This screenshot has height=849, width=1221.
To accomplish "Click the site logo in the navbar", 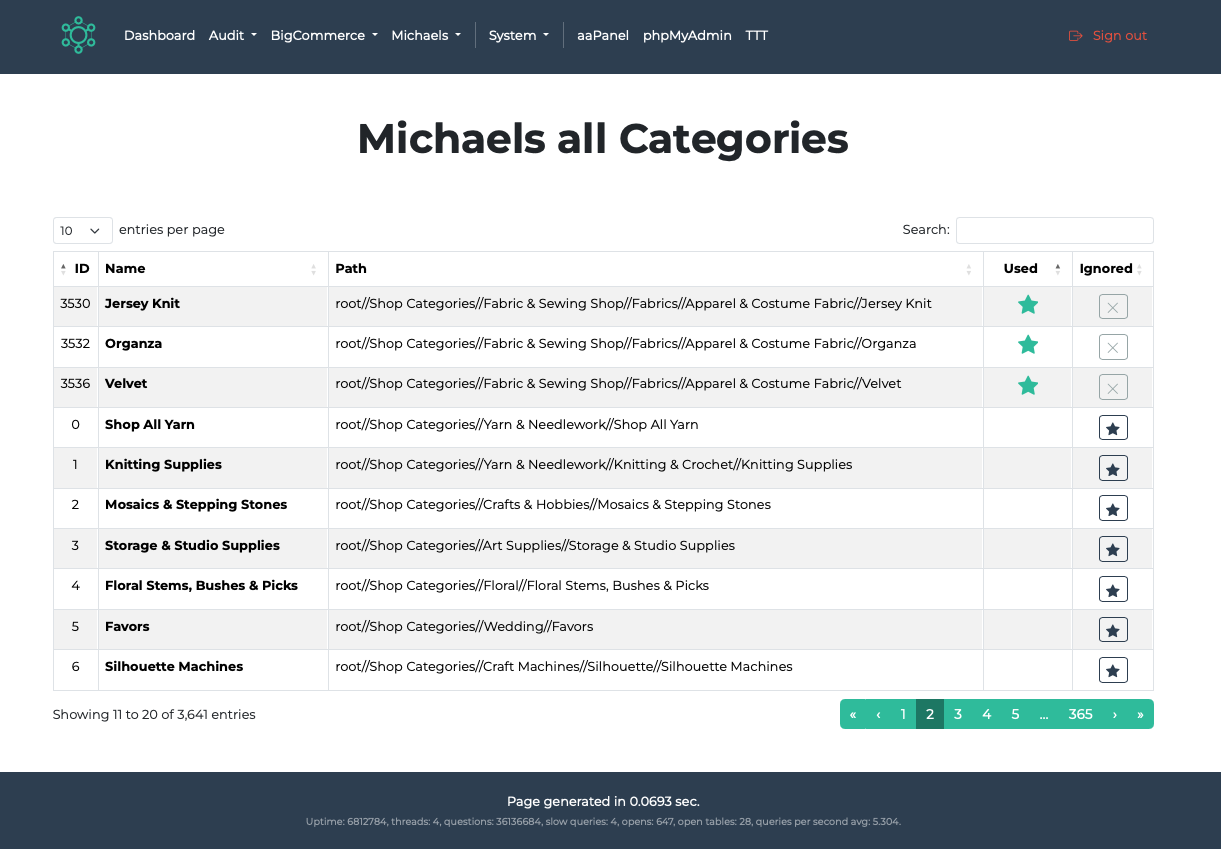I will 78,35.
